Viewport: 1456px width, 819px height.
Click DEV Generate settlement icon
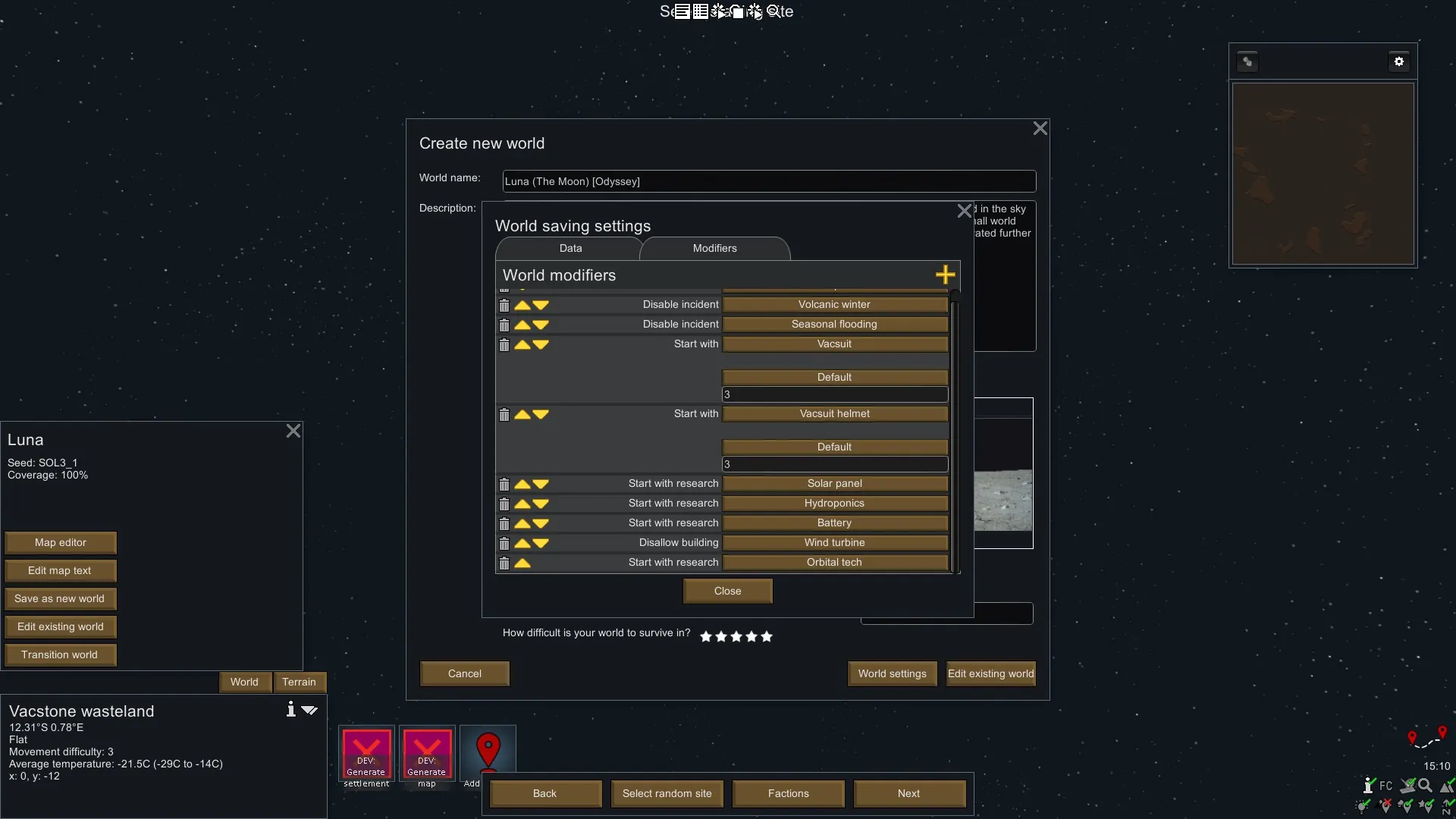click(x=366, y=754)
